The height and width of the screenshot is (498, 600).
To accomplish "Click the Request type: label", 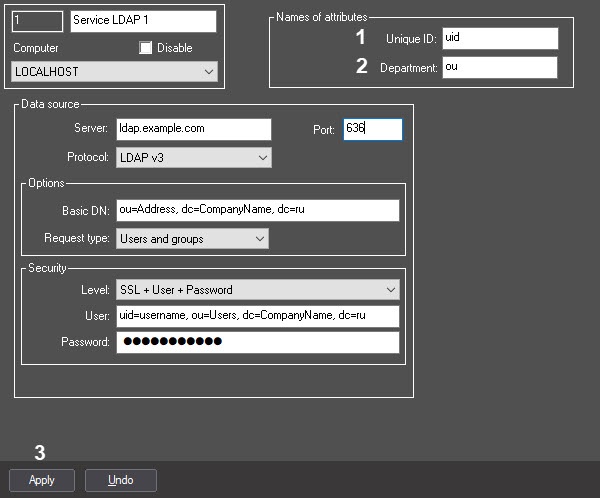I will click(x=77, y=238).
